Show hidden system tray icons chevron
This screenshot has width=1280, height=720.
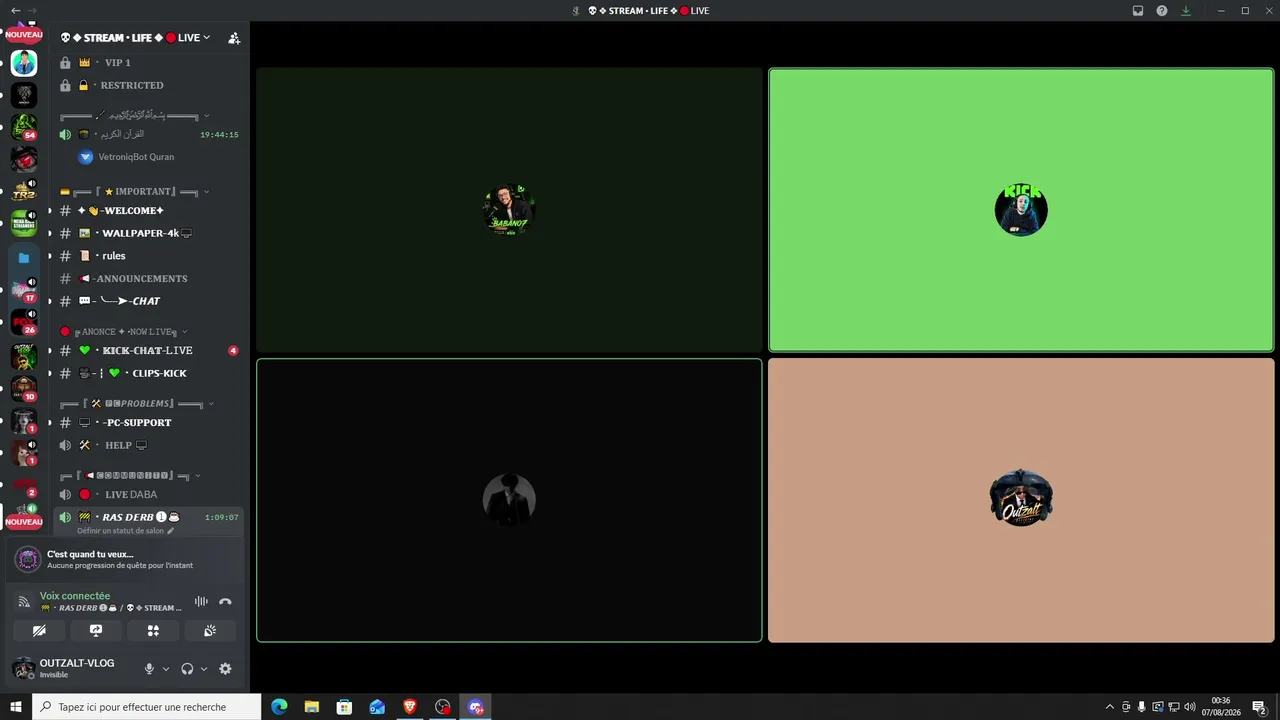tap(1109, 707)
